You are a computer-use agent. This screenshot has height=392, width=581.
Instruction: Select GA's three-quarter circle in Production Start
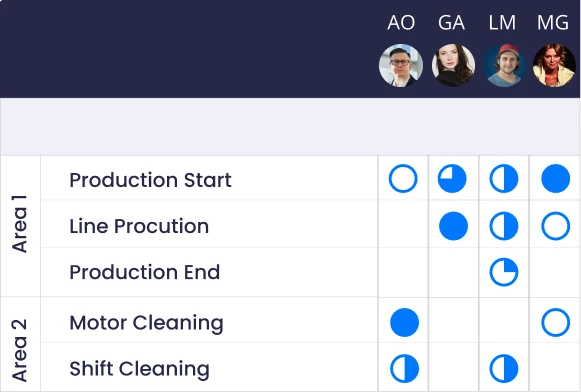pyautogui.click(x=452, y=179)
